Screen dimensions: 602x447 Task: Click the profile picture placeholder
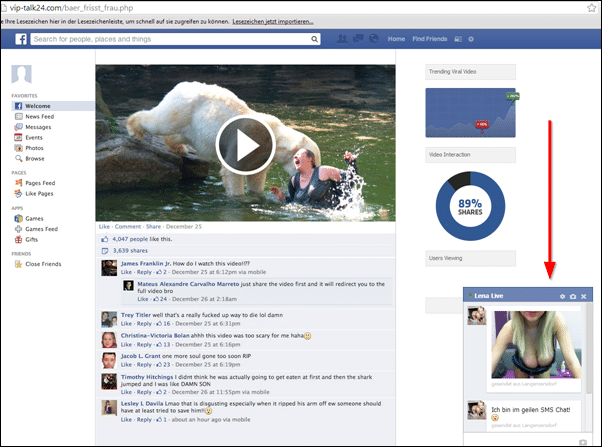click(x=22, y=74)
